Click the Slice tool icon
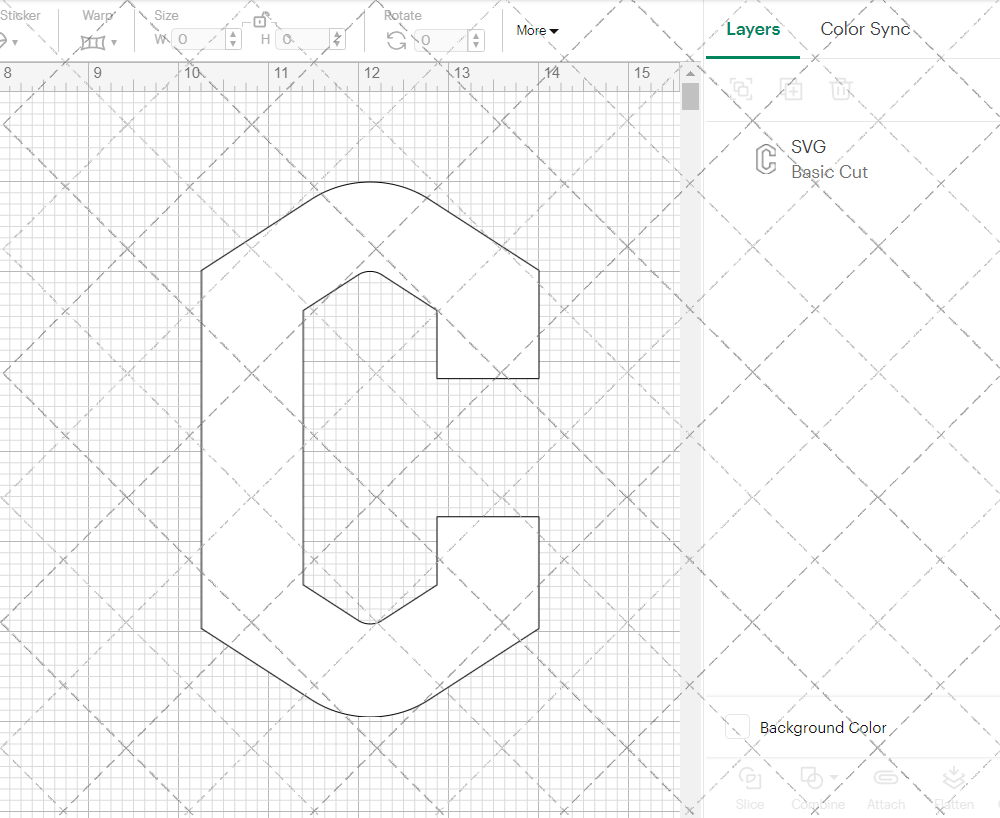This screenshot has width=1000, height=818. pyautogui.click(x=749, y=778)
